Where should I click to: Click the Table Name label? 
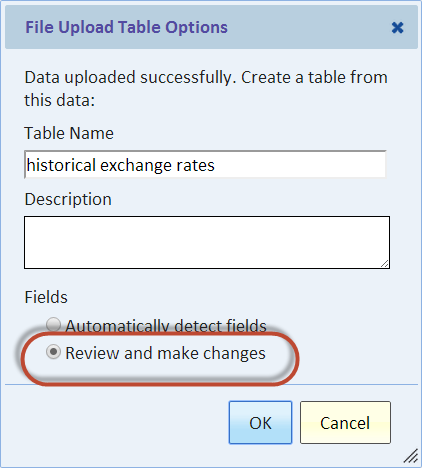pos(69,133)
